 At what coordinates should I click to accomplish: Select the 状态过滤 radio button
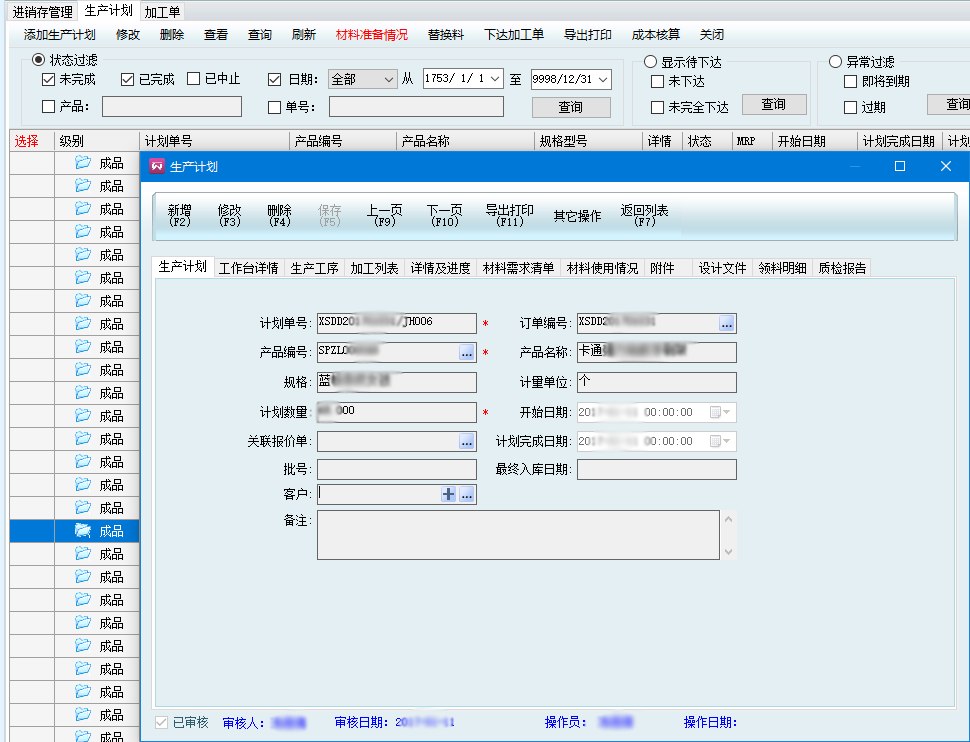click(38, 59)
